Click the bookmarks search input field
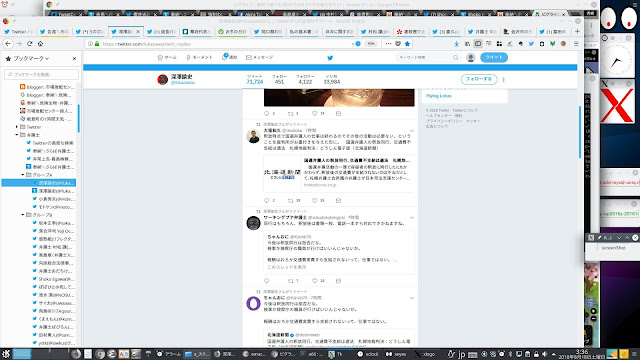Screen dimensions: 640x360 [x=41, y=74]
